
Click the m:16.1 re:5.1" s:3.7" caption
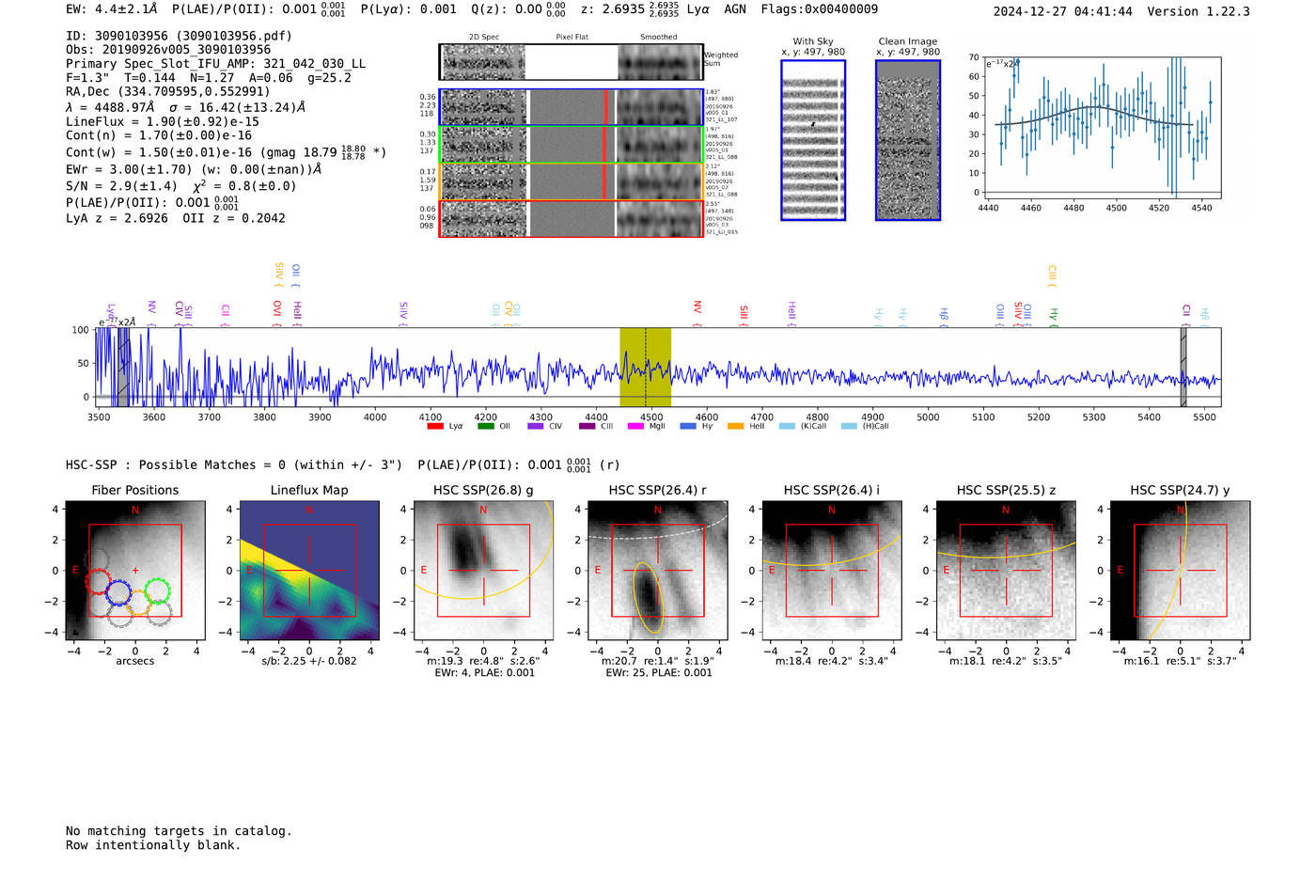pos(1181,661)
